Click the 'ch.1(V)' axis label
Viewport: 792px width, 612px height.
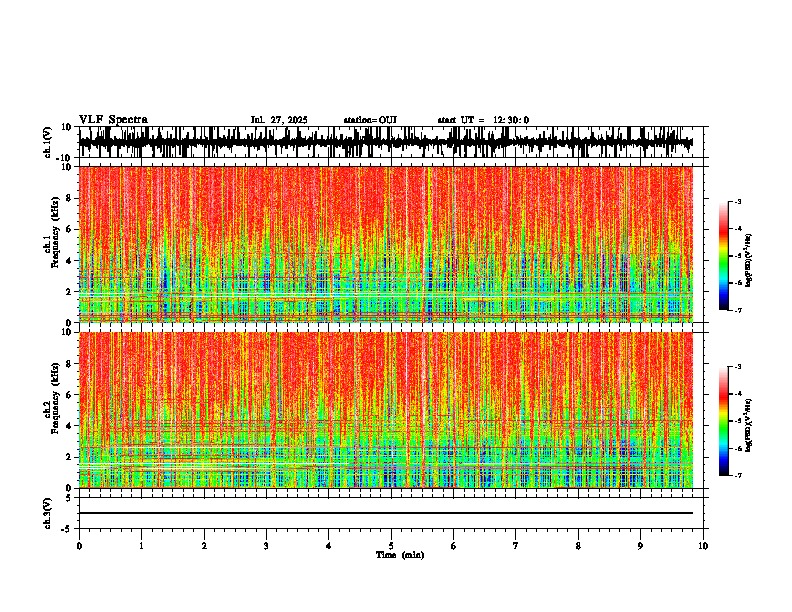(x=48, y=142)
